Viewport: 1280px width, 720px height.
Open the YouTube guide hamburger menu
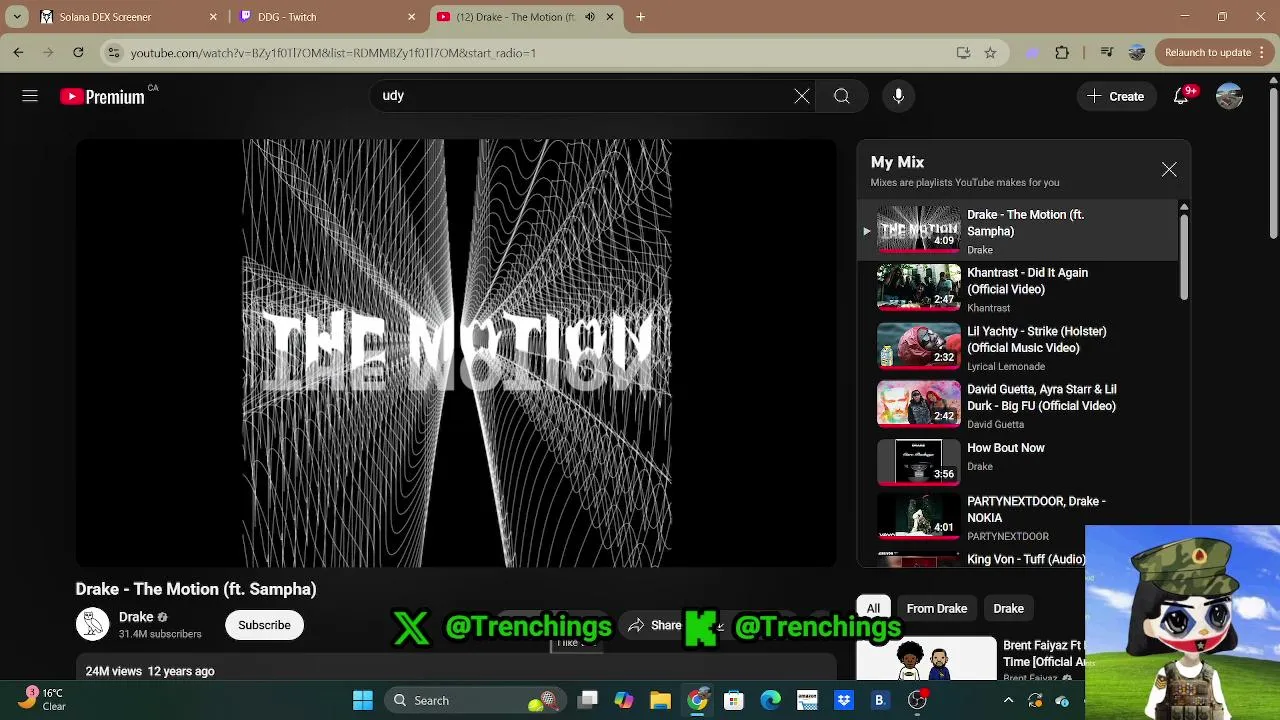(x=30, y=96)
